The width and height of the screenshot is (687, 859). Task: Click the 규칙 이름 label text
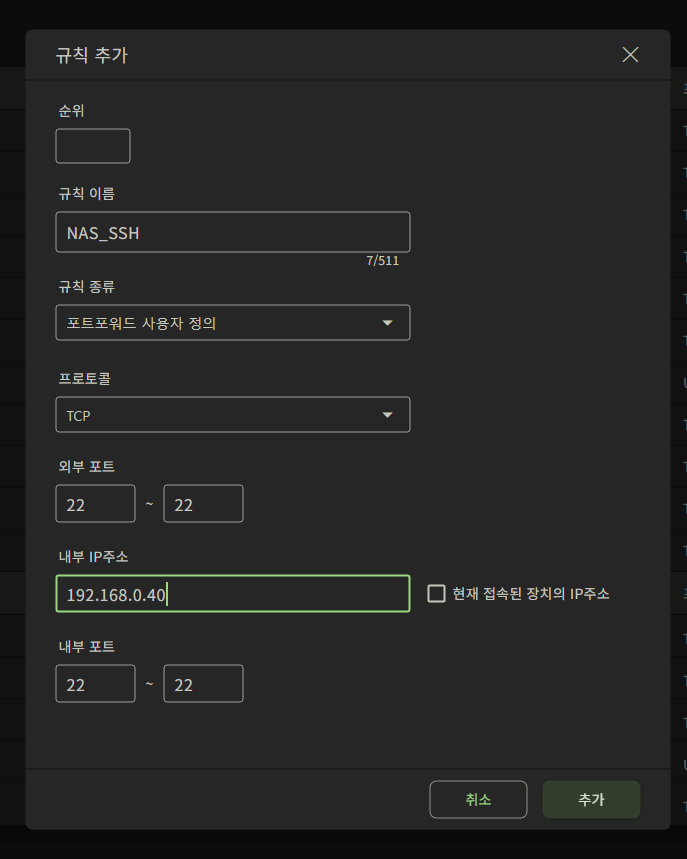point(87,194)
